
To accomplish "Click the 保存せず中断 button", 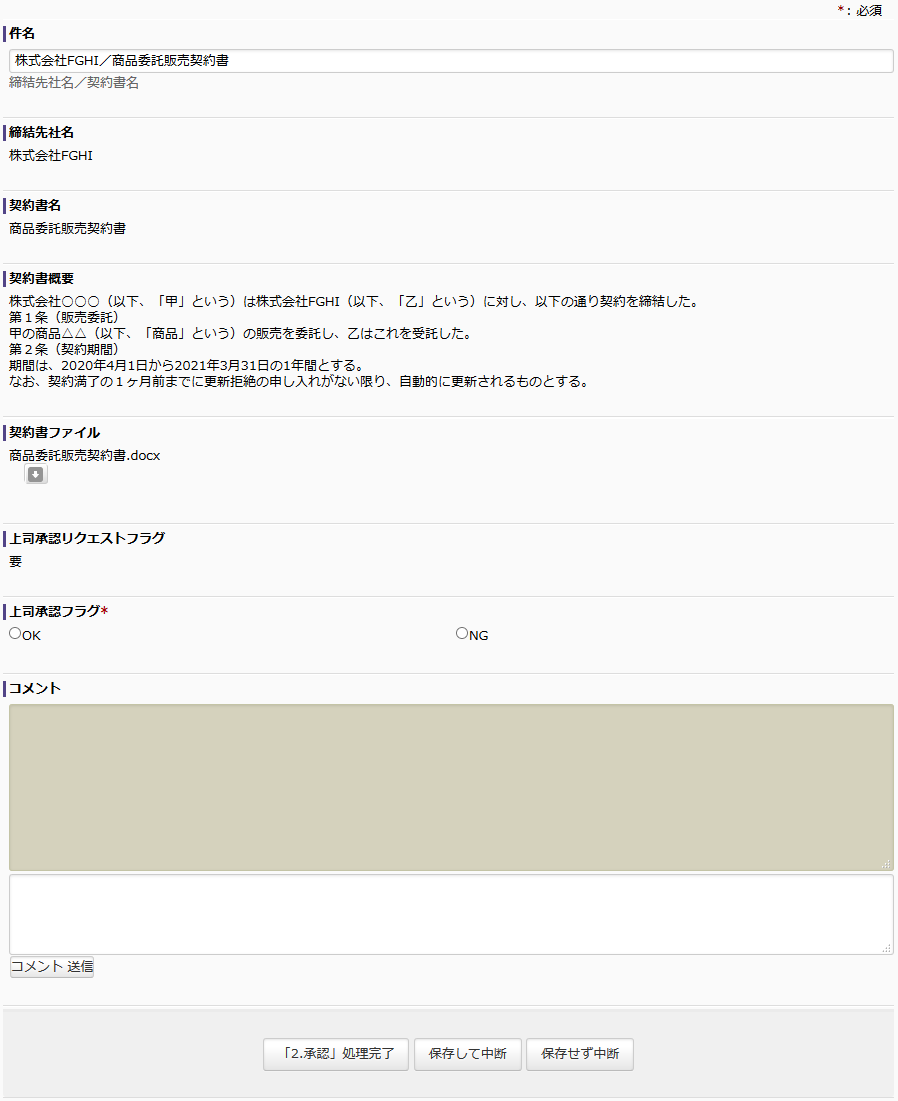I will [x=580, y=1054].
